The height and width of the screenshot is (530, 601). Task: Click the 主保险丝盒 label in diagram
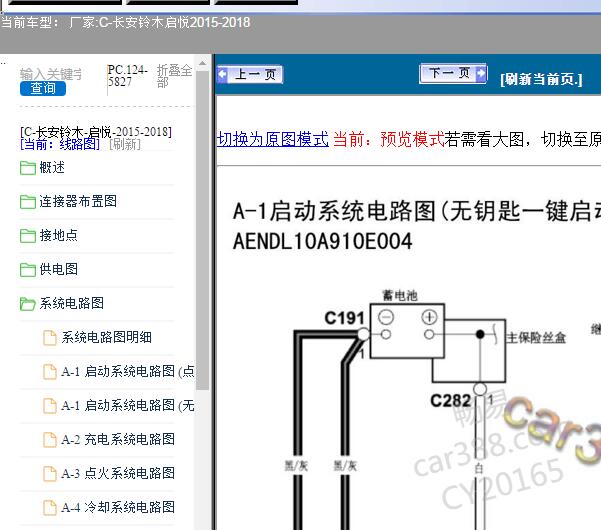pyautogui.click(x=536, y=338)
